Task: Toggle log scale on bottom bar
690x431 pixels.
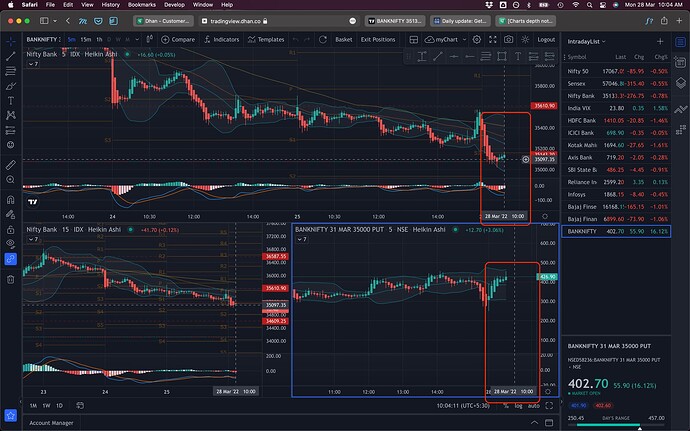Action: (x=518, y=405)
